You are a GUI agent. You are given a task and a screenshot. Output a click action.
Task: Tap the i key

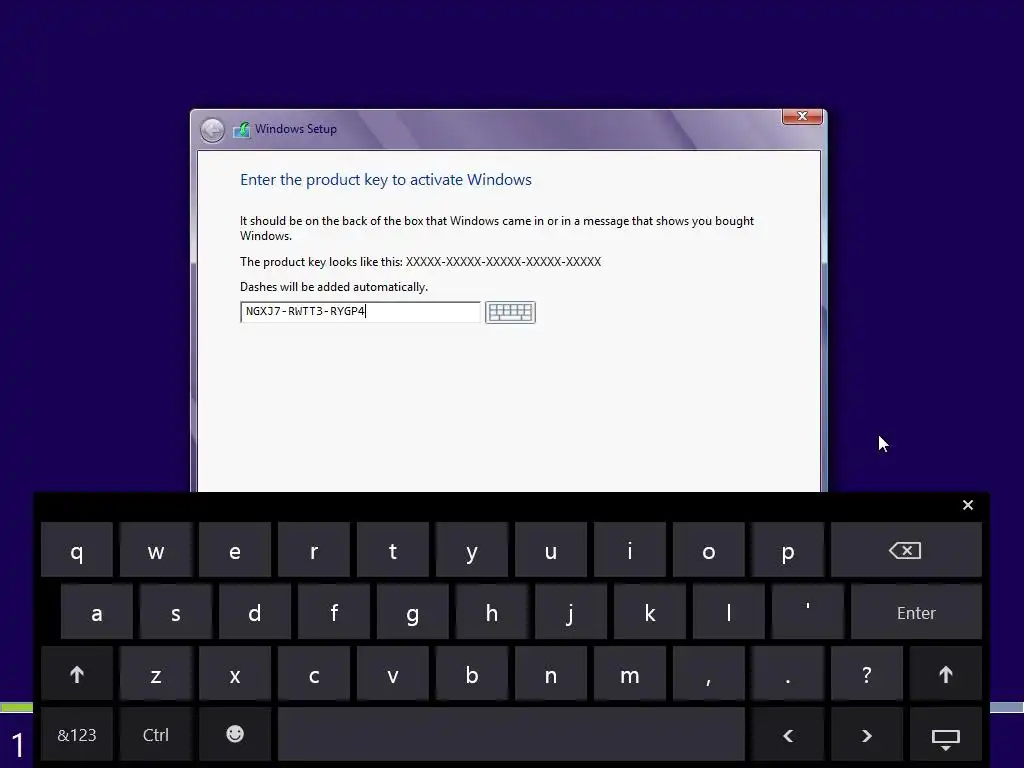coord(630,551)
